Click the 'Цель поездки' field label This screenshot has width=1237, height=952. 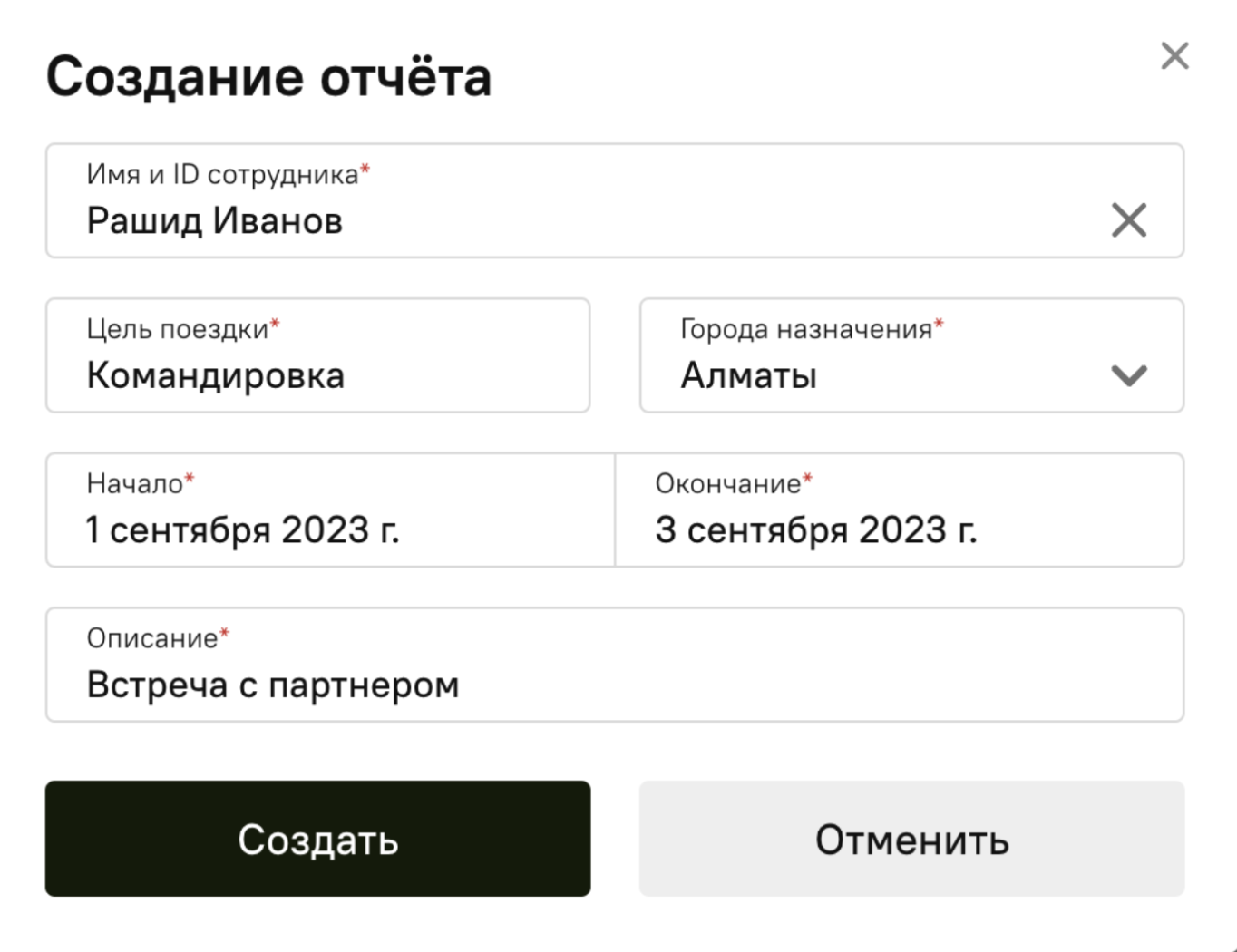178,329
